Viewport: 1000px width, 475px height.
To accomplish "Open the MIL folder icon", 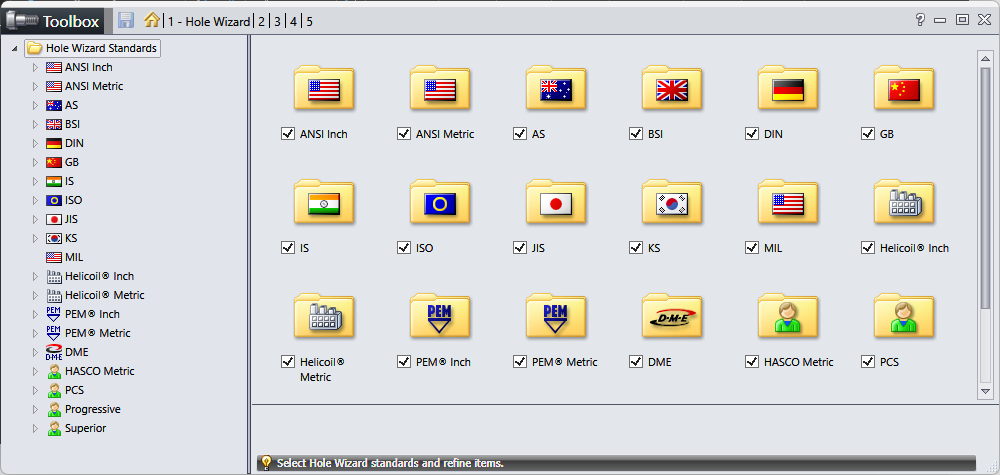I will 788,202.
